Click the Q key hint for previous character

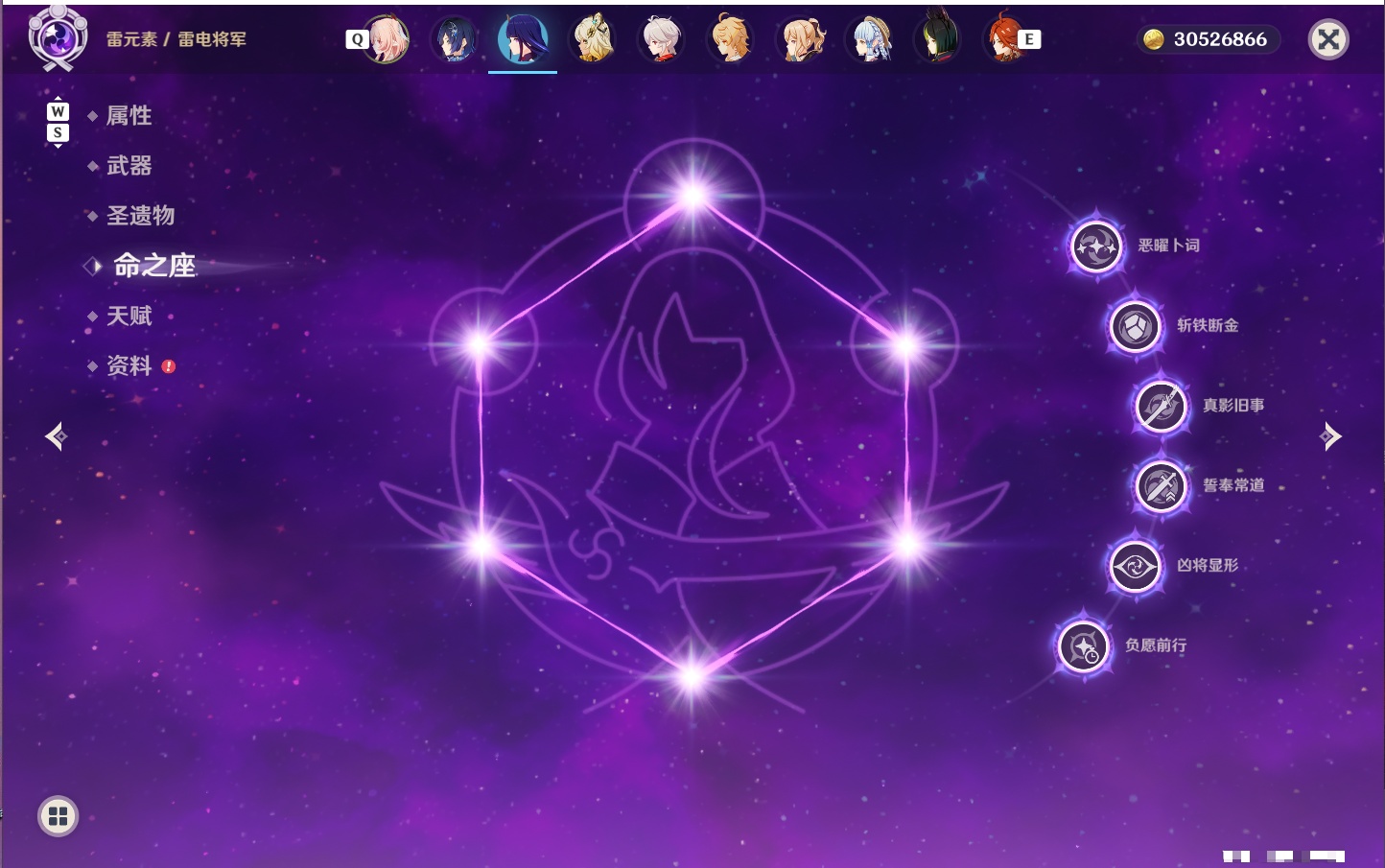point(357,39)
